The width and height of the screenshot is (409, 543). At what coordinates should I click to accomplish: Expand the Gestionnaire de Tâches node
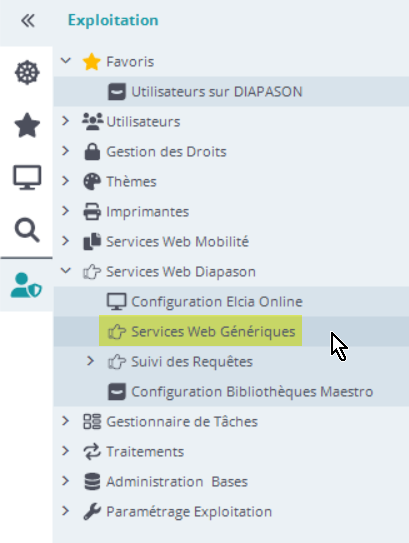pos(65,421)
